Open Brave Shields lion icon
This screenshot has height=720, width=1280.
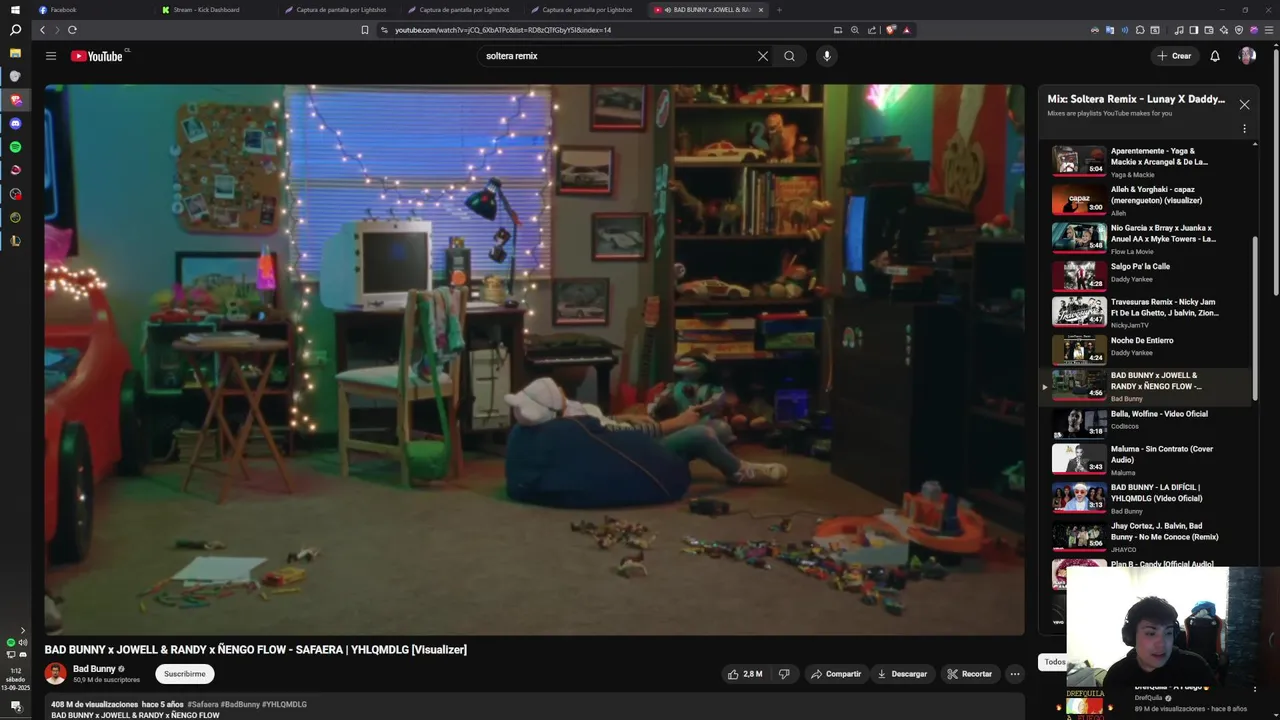(891, 30)
